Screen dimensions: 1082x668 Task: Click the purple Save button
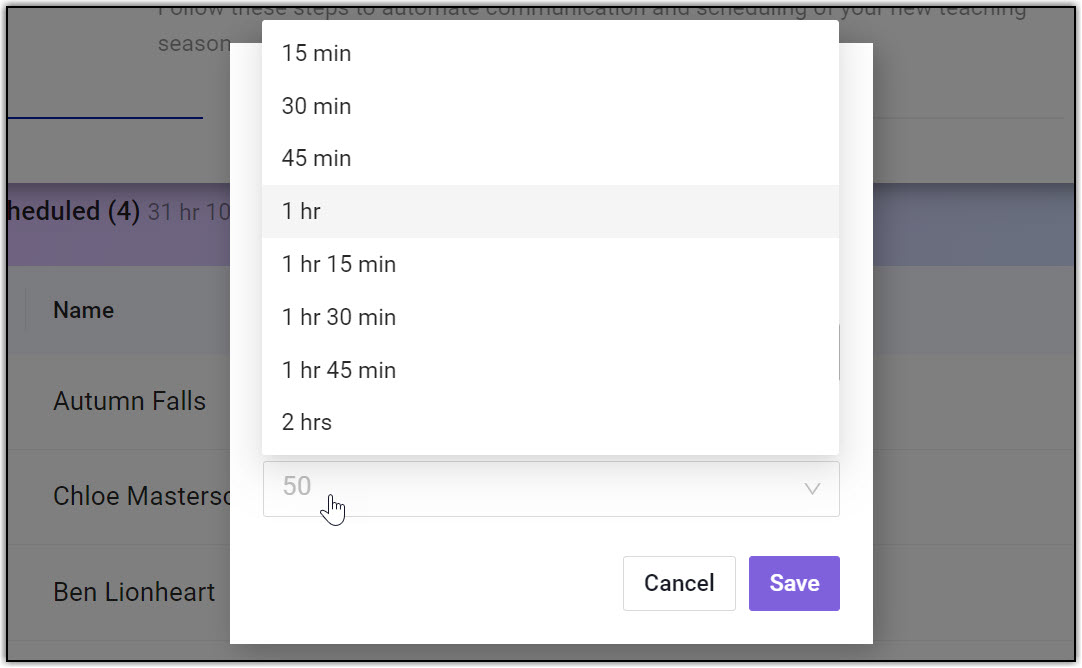pyautogui.click(x=794, y=583)
